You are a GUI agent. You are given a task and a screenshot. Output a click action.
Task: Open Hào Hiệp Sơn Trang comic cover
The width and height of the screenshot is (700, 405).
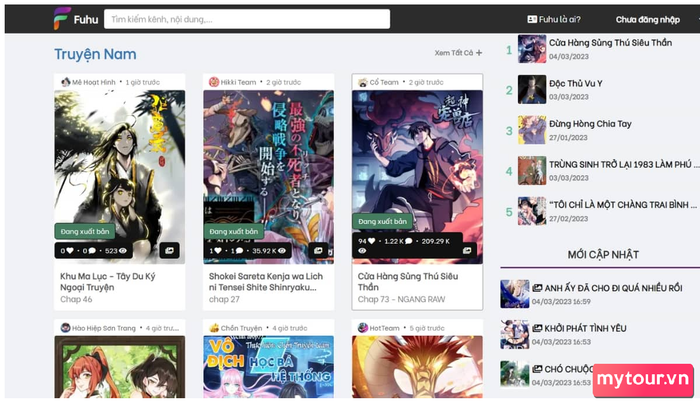point(120,367)
